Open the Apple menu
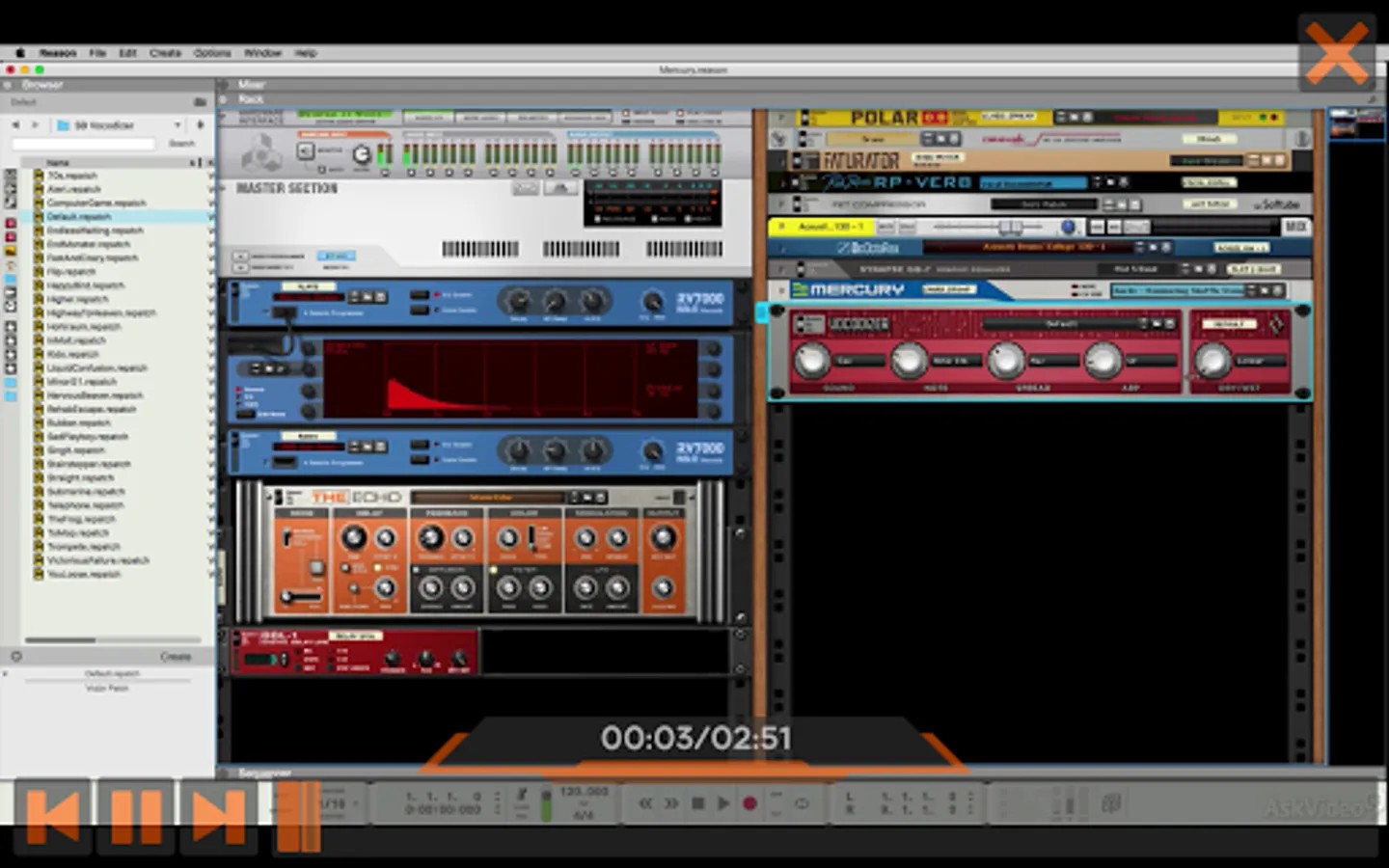The height and width of the screenshot is (868, 1389). [19, 53]
